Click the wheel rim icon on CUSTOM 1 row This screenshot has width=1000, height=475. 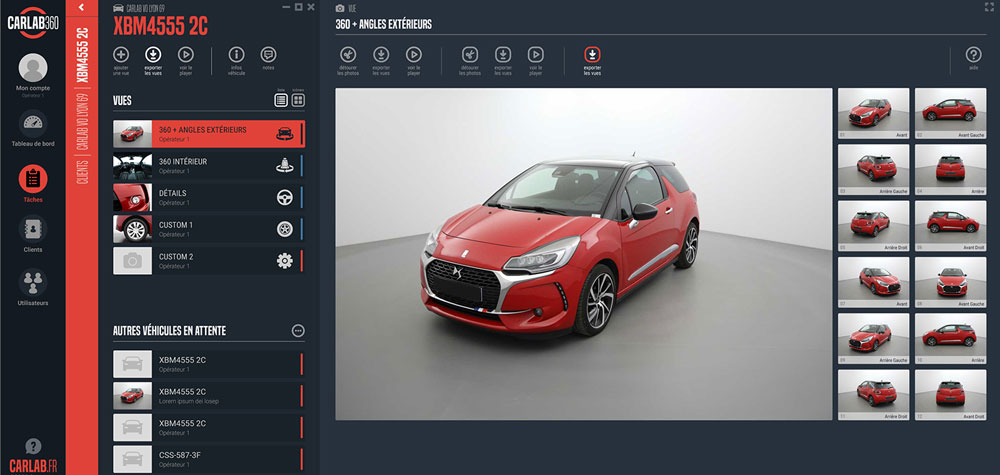point(284,230)
